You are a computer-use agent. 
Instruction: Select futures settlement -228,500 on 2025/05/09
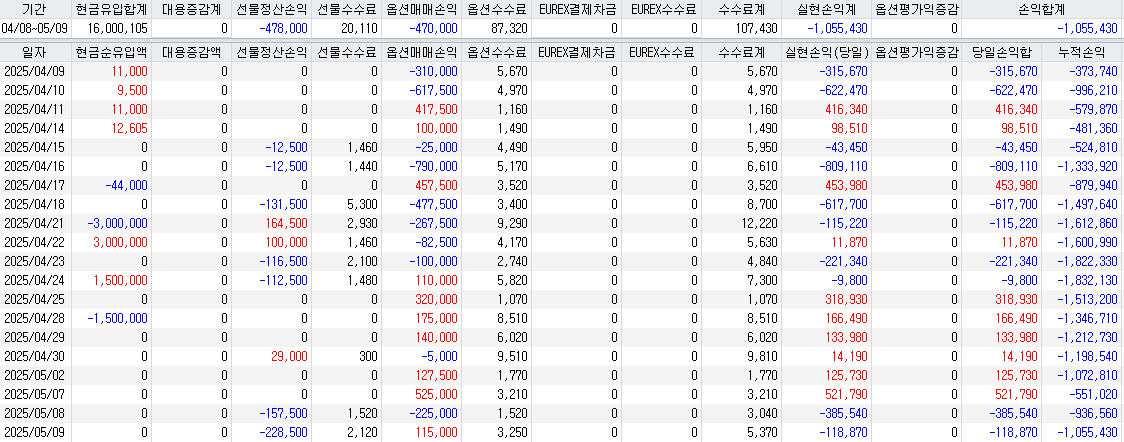click(282, 432)
